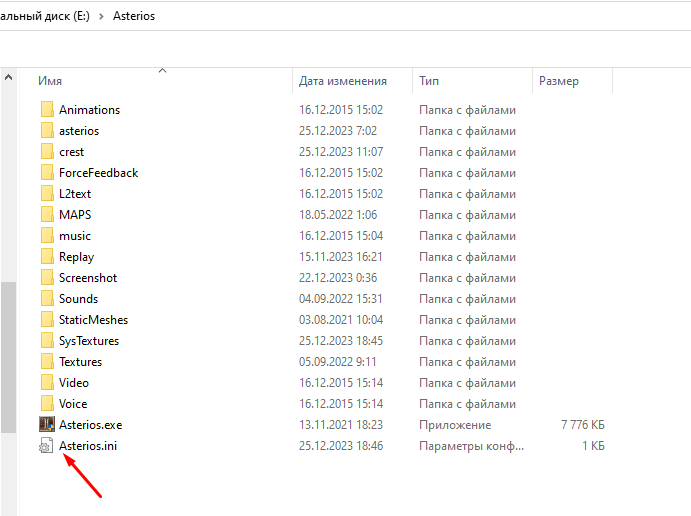Select the Asterios.exe file name

[91, 425]
